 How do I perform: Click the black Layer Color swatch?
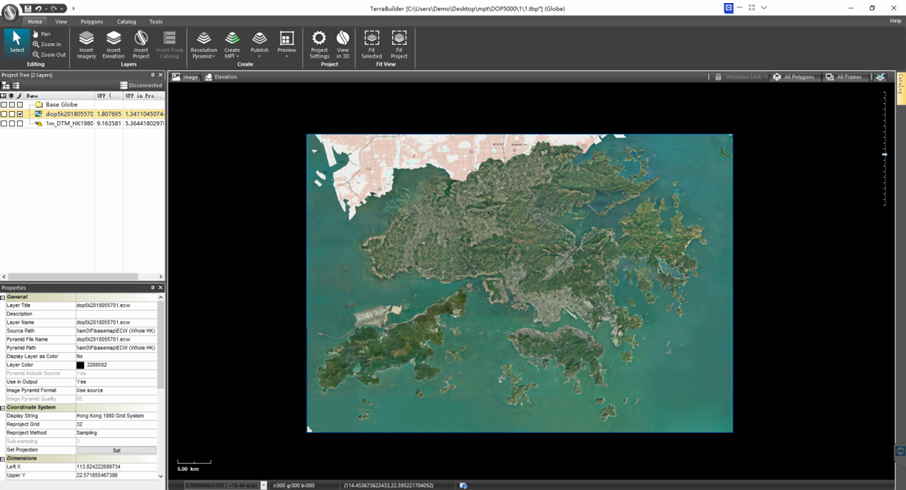click(81, 365)
